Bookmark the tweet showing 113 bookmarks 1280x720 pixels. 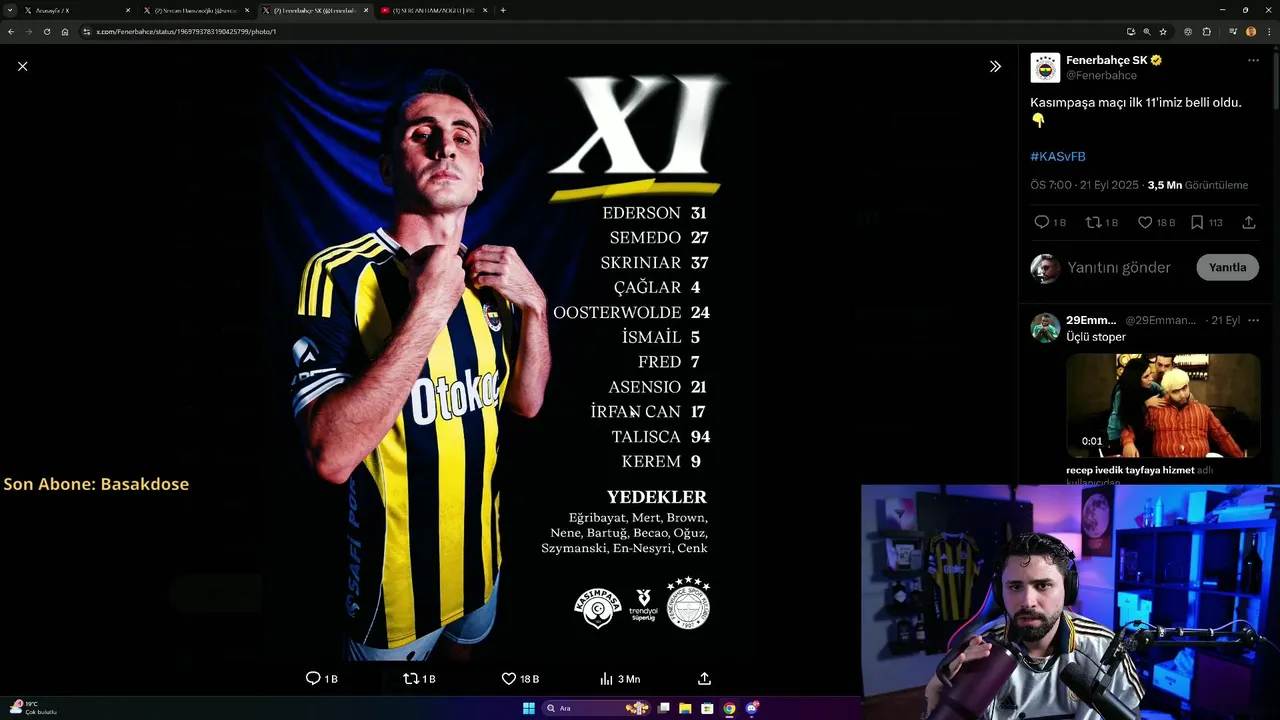click(x=1197, y=222)
